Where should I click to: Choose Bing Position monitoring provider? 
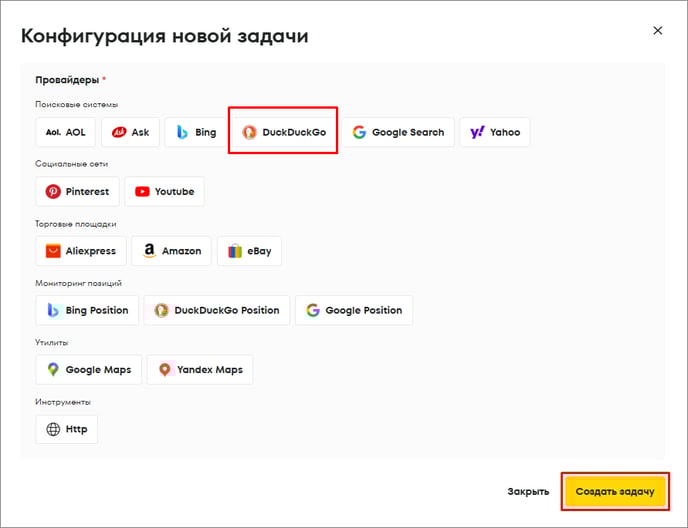pyautogui.click(x=87, y=310)
